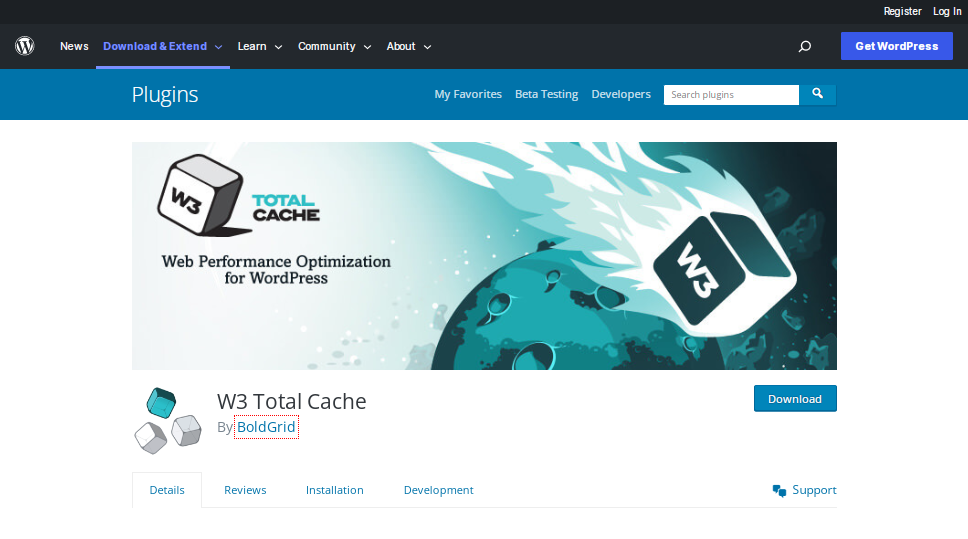This screenshot has width=968, height=539.
Task: Click the Plugins heading link
Action: (x=165, y=94)
